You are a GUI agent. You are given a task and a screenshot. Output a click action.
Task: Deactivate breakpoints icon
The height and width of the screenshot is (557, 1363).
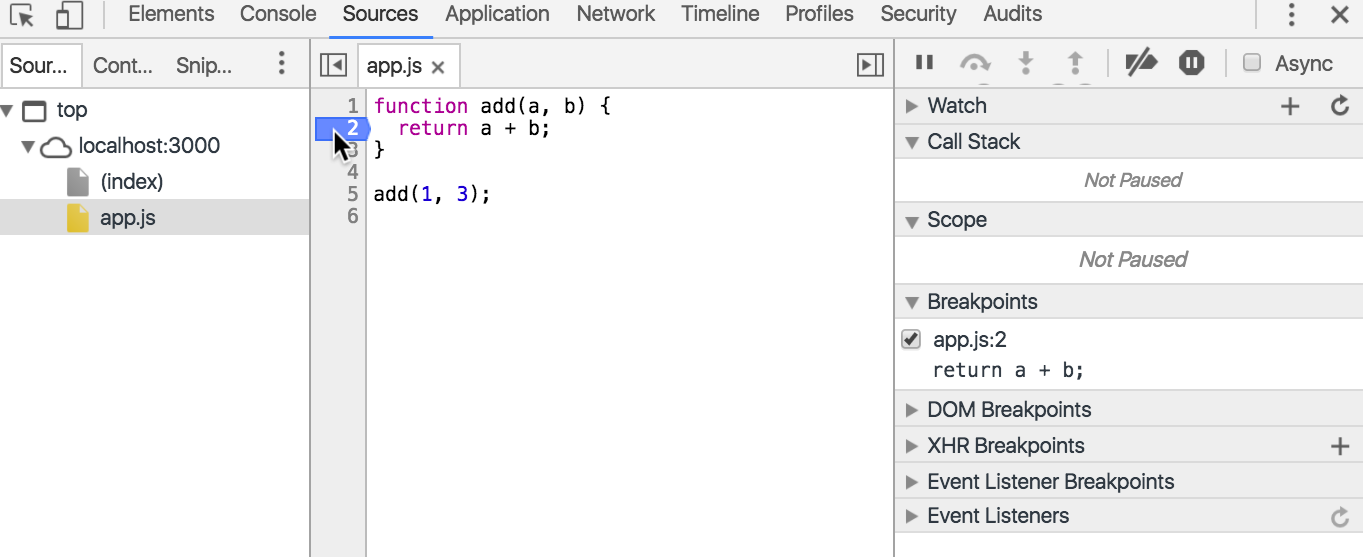1141,63
